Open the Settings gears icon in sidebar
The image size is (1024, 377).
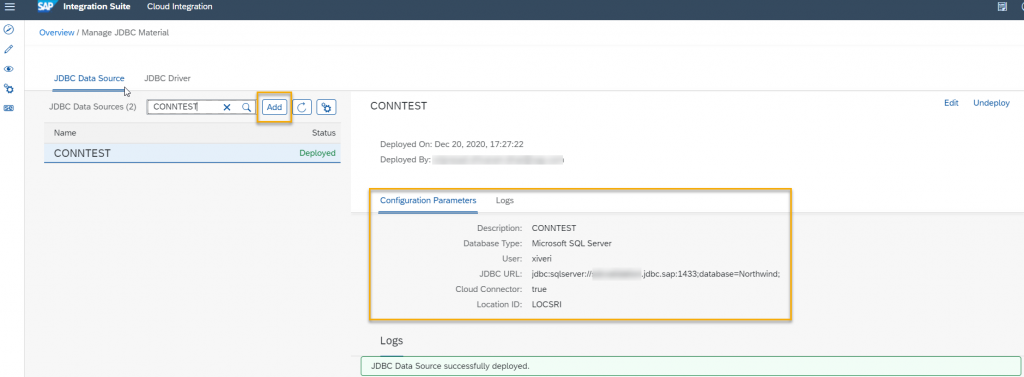click(9, 88)
